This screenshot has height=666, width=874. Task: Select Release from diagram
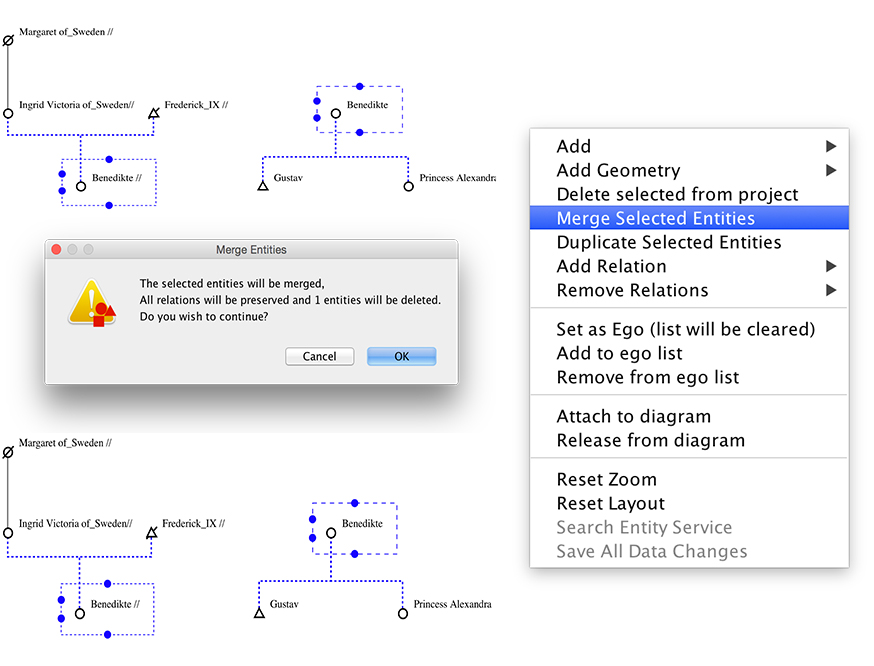[689, 440]
